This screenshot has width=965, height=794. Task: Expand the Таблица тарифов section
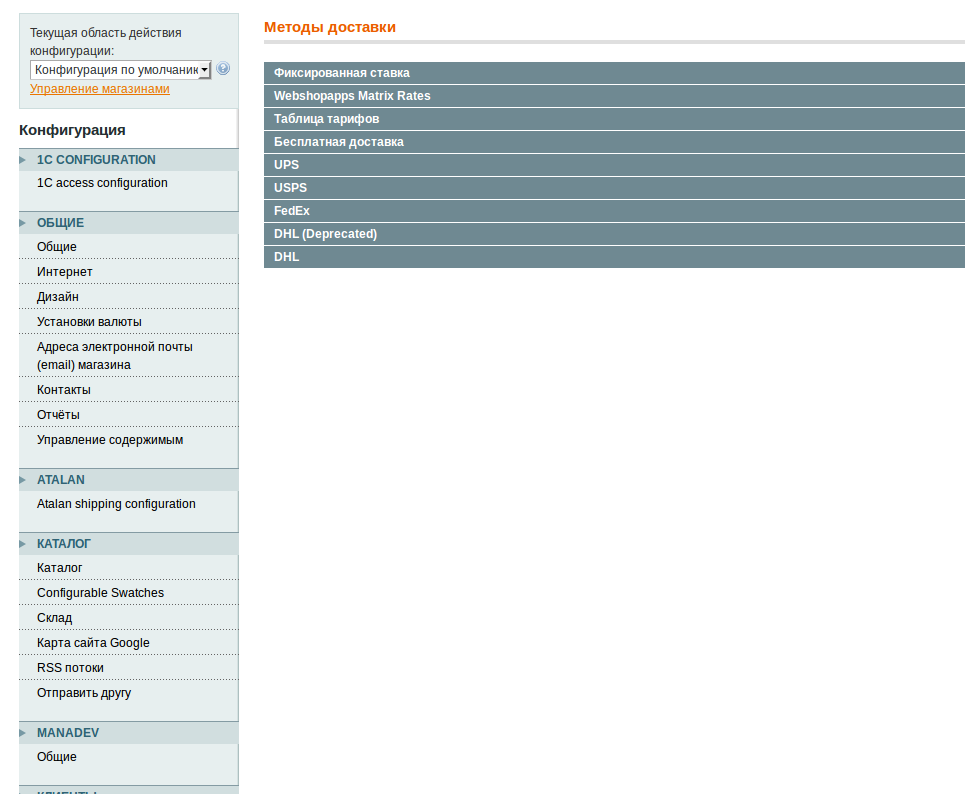pos(614,119)
